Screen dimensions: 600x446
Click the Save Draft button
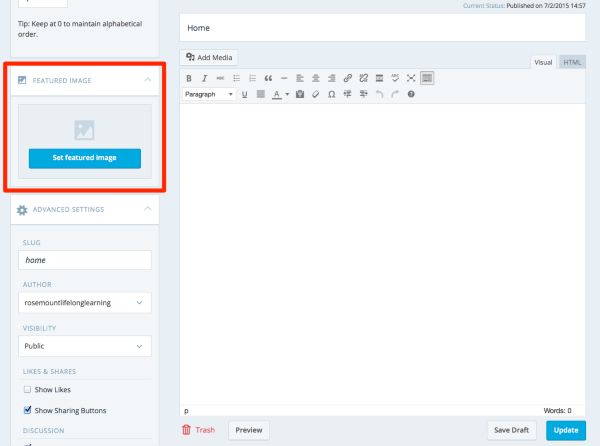point(512,430)
